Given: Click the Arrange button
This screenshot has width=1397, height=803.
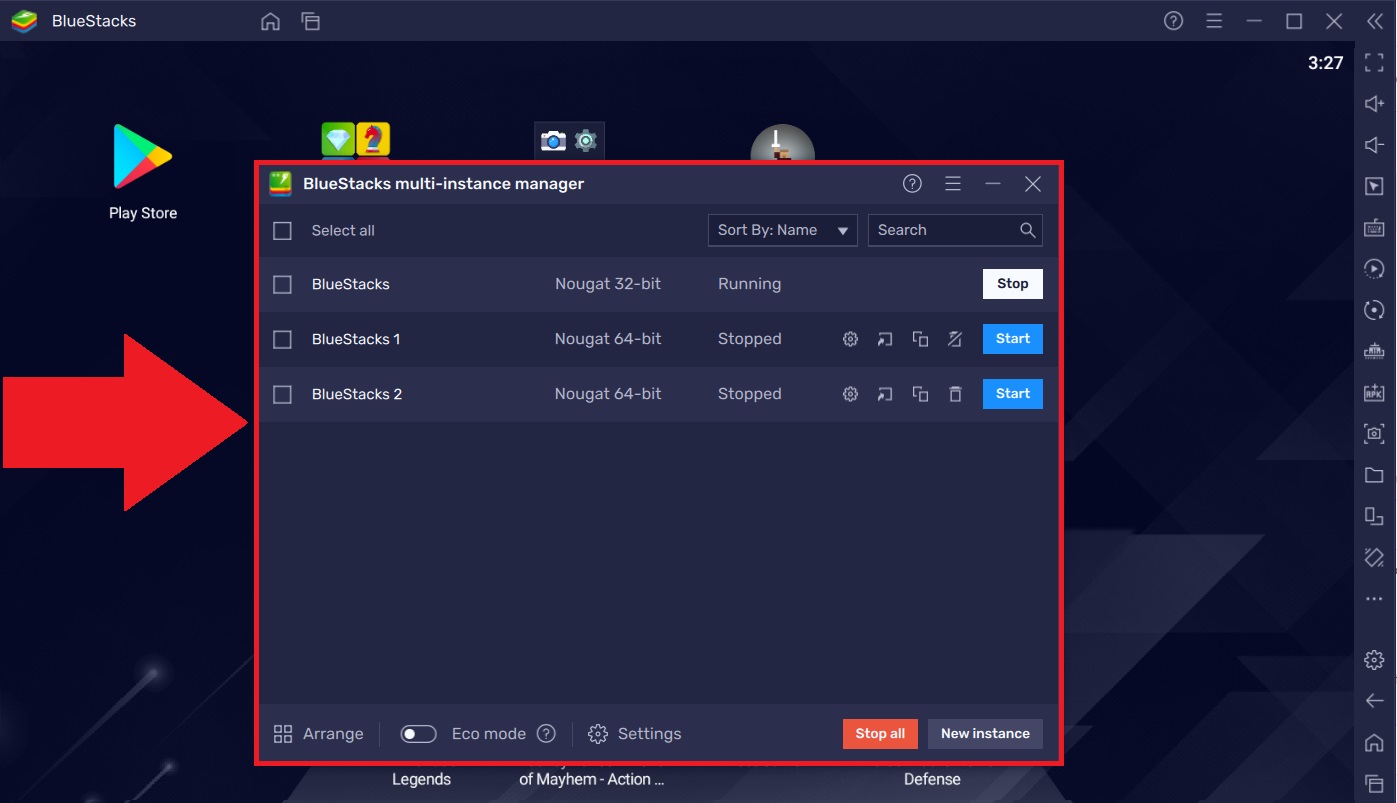Looking at the screenshot, I should click(x=318, y=734).
